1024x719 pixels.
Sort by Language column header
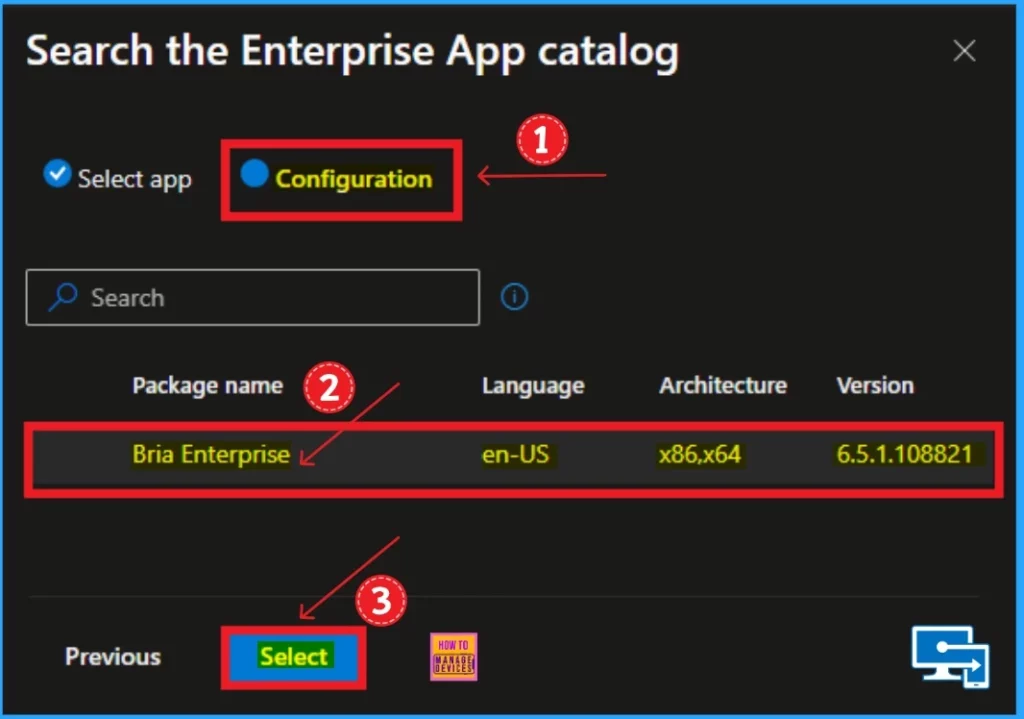click(533, 386)
